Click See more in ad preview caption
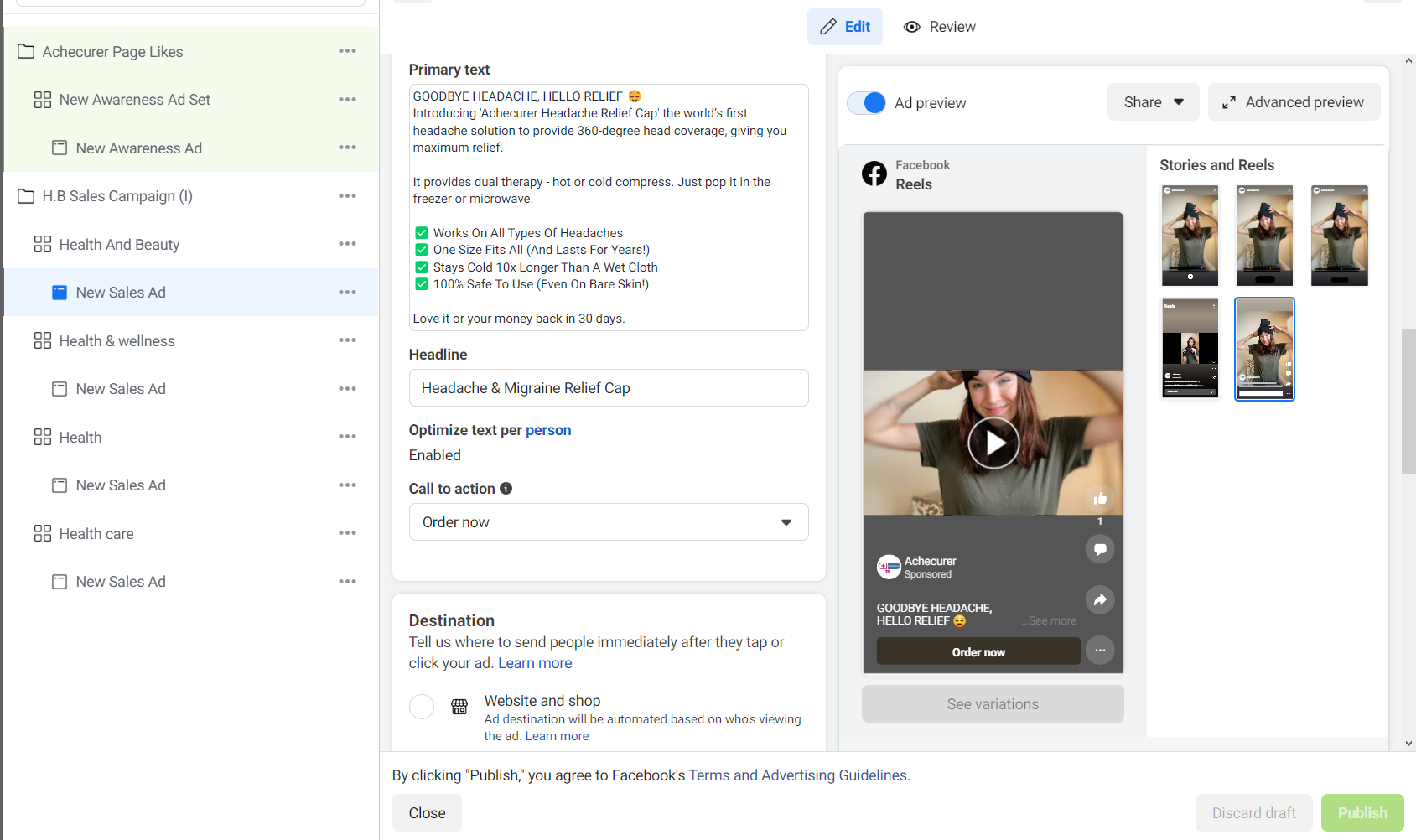 [x=1050, y=620]
